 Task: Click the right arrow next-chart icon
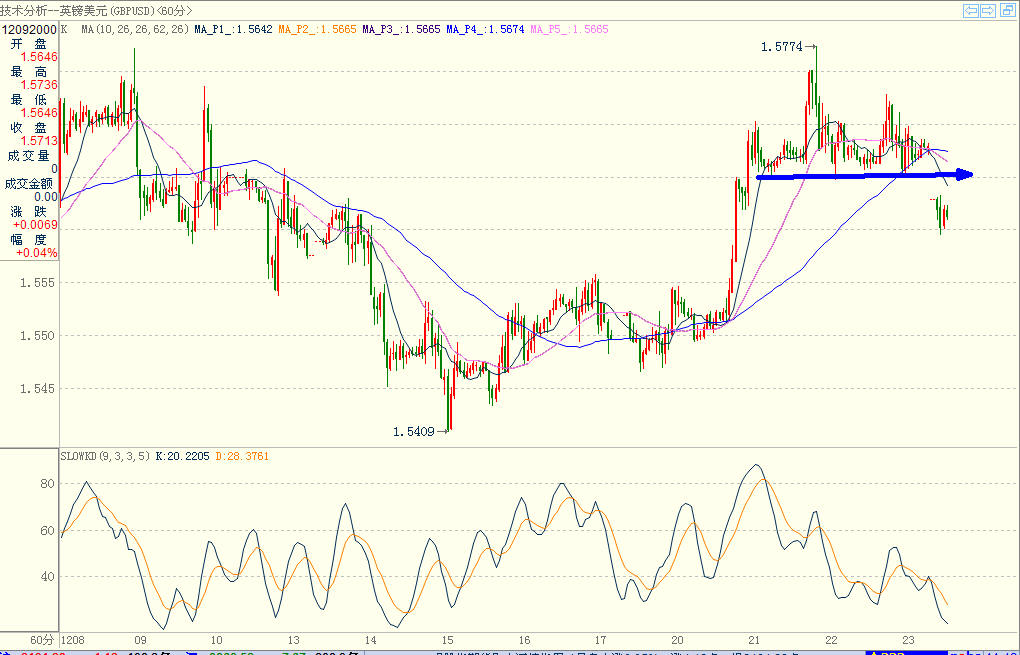click(988, 10)
